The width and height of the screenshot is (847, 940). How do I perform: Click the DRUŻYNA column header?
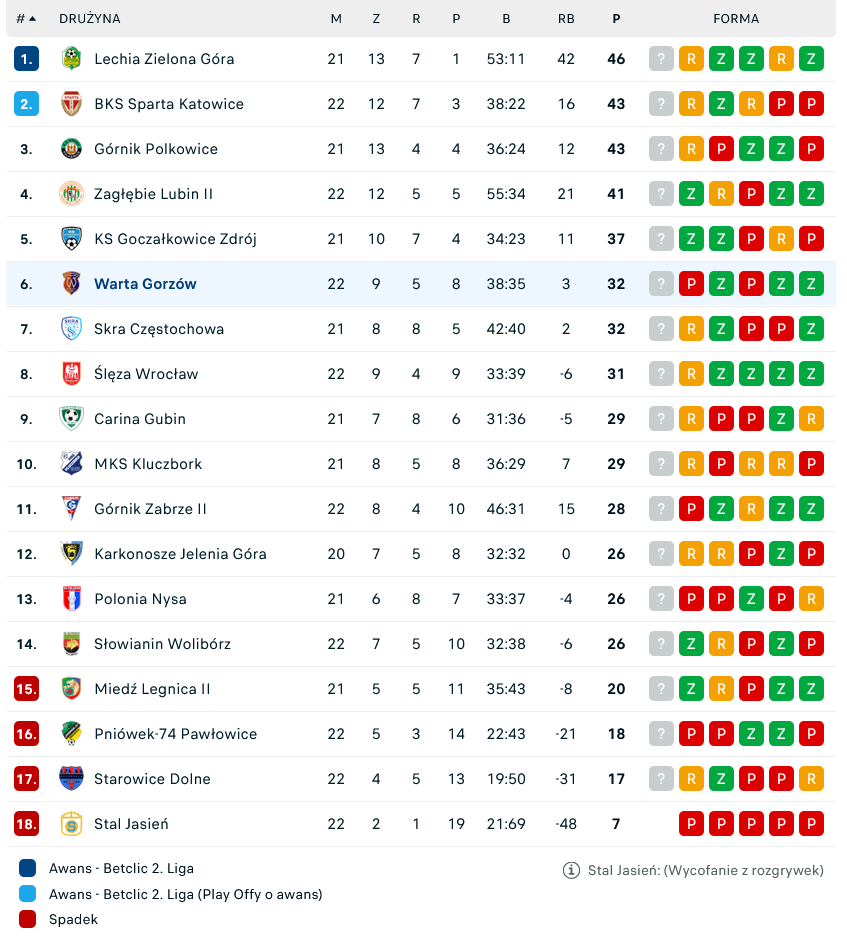coord(90,19)
